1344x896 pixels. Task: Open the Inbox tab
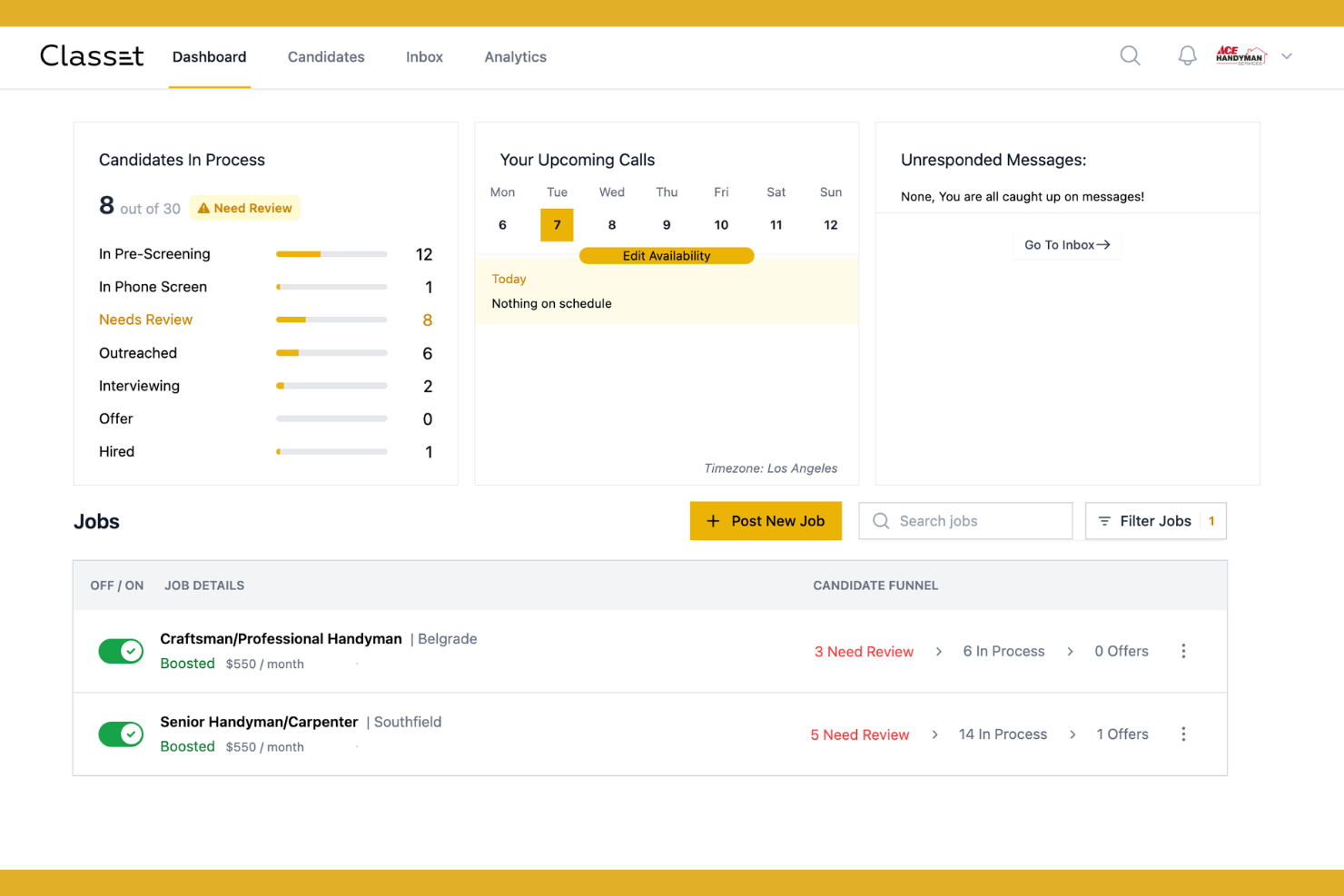pos(424,56)
